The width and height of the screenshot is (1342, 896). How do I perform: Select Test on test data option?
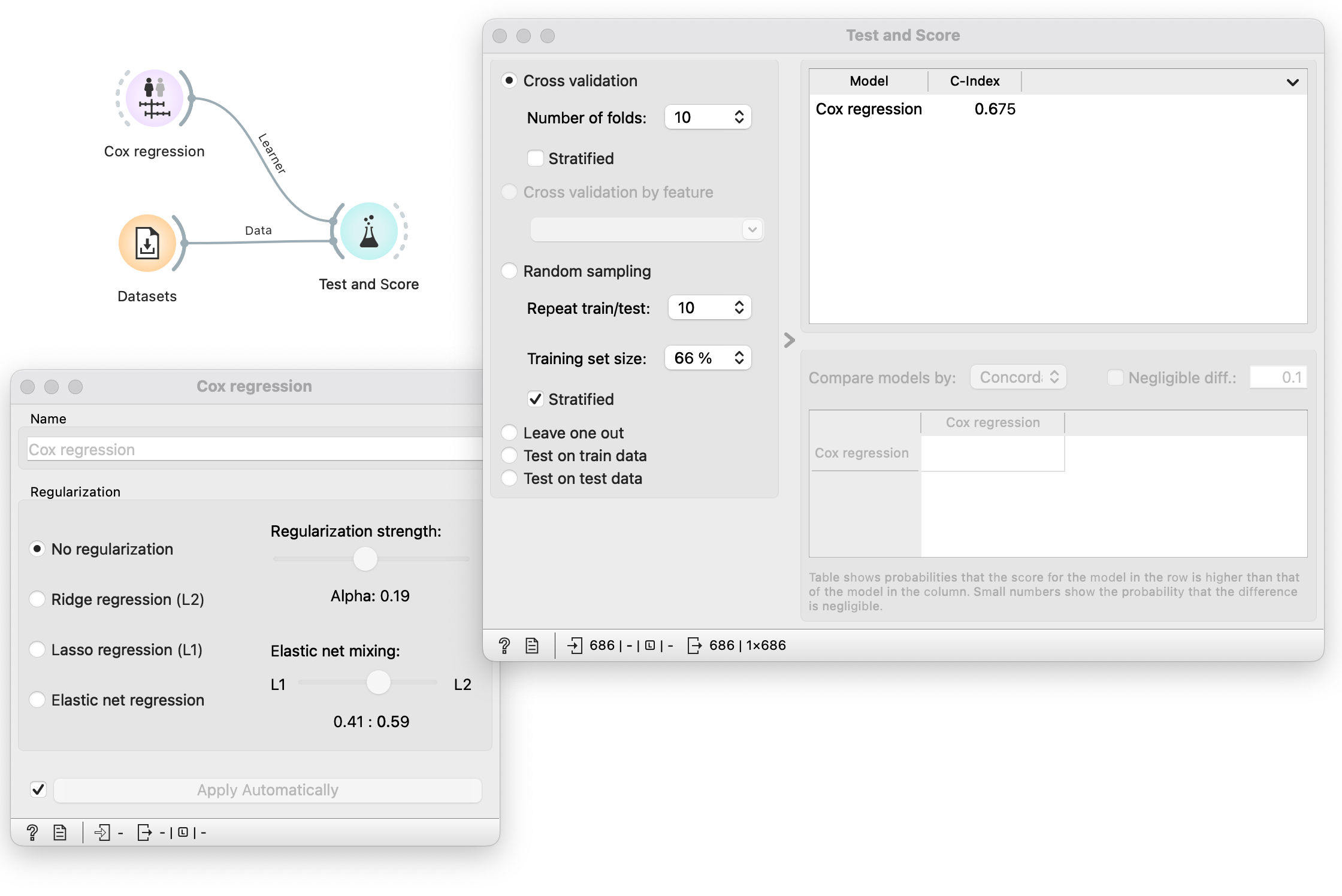coord(509,478)
